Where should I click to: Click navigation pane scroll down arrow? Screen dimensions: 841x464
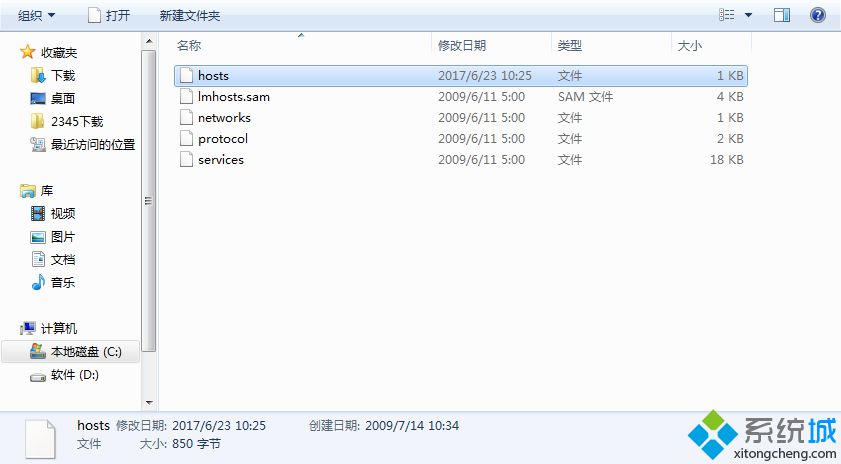[149, 402]
